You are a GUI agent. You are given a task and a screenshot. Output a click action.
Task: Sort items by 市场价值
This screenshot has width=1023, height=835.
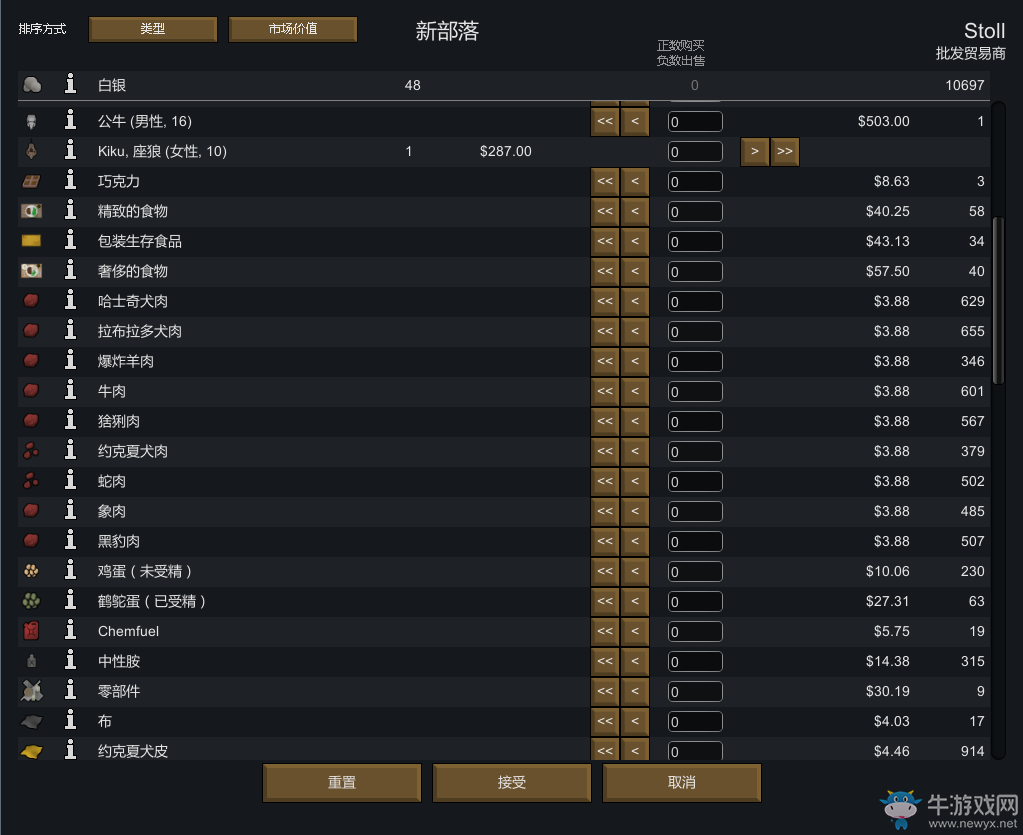(x=293, y=29)
